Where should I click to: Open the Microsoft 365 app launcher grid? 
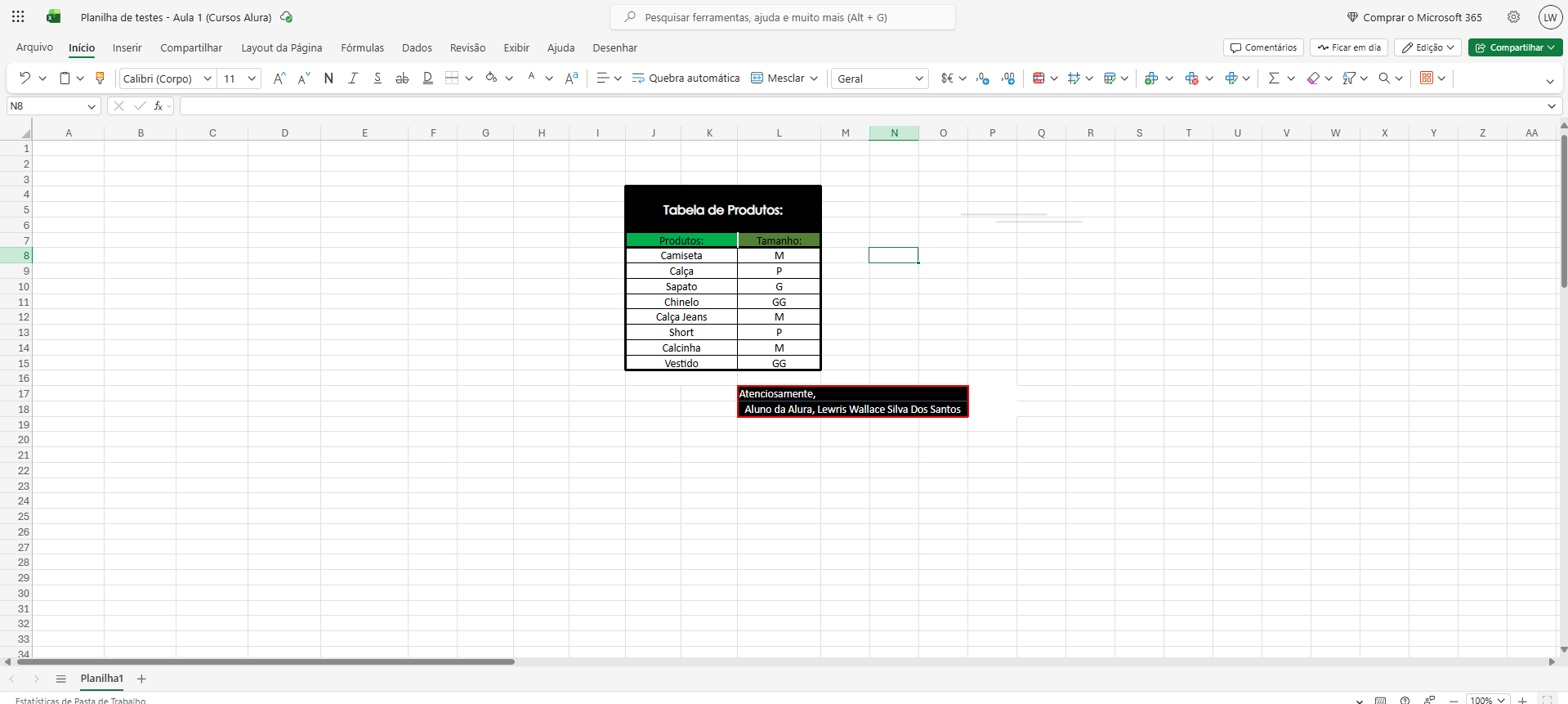(x=18, y=16)
